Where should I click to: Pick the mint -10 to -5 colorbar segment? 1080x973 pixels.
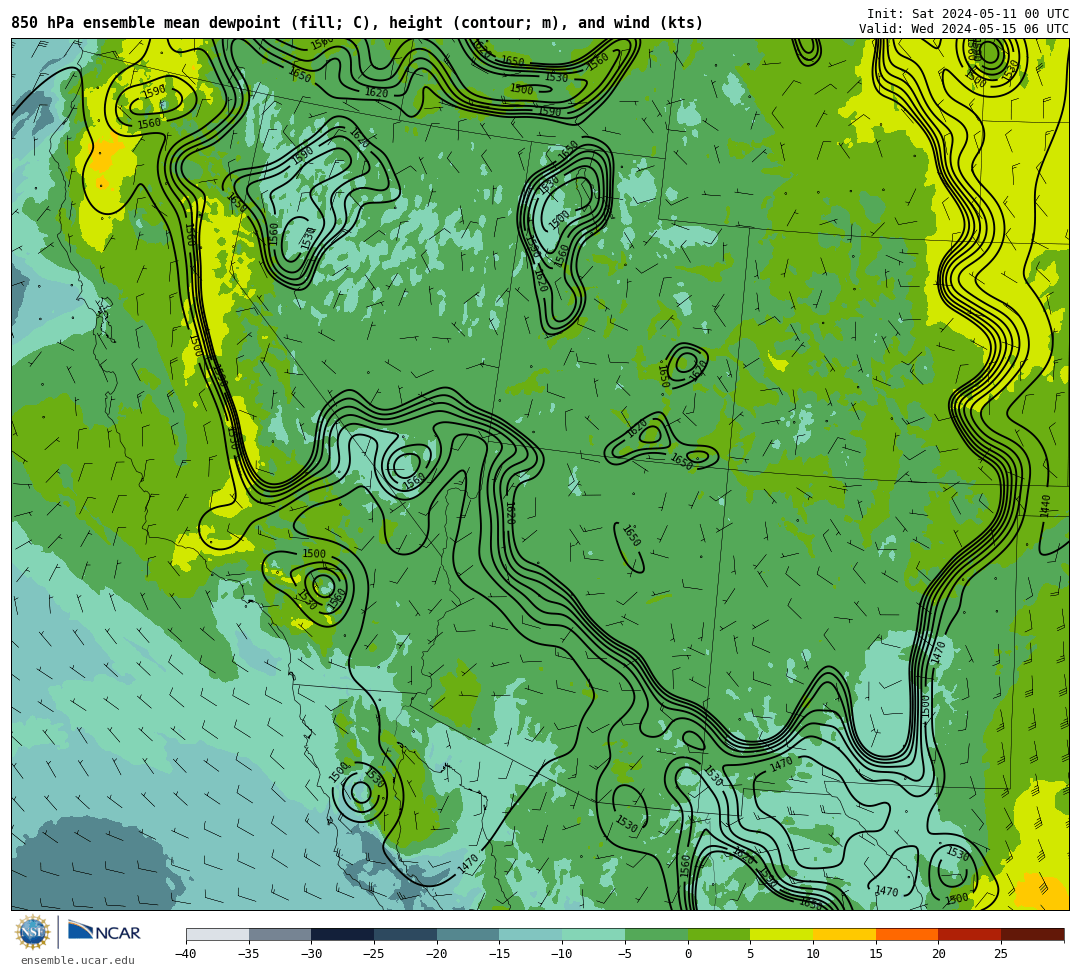tap(594, 934)
